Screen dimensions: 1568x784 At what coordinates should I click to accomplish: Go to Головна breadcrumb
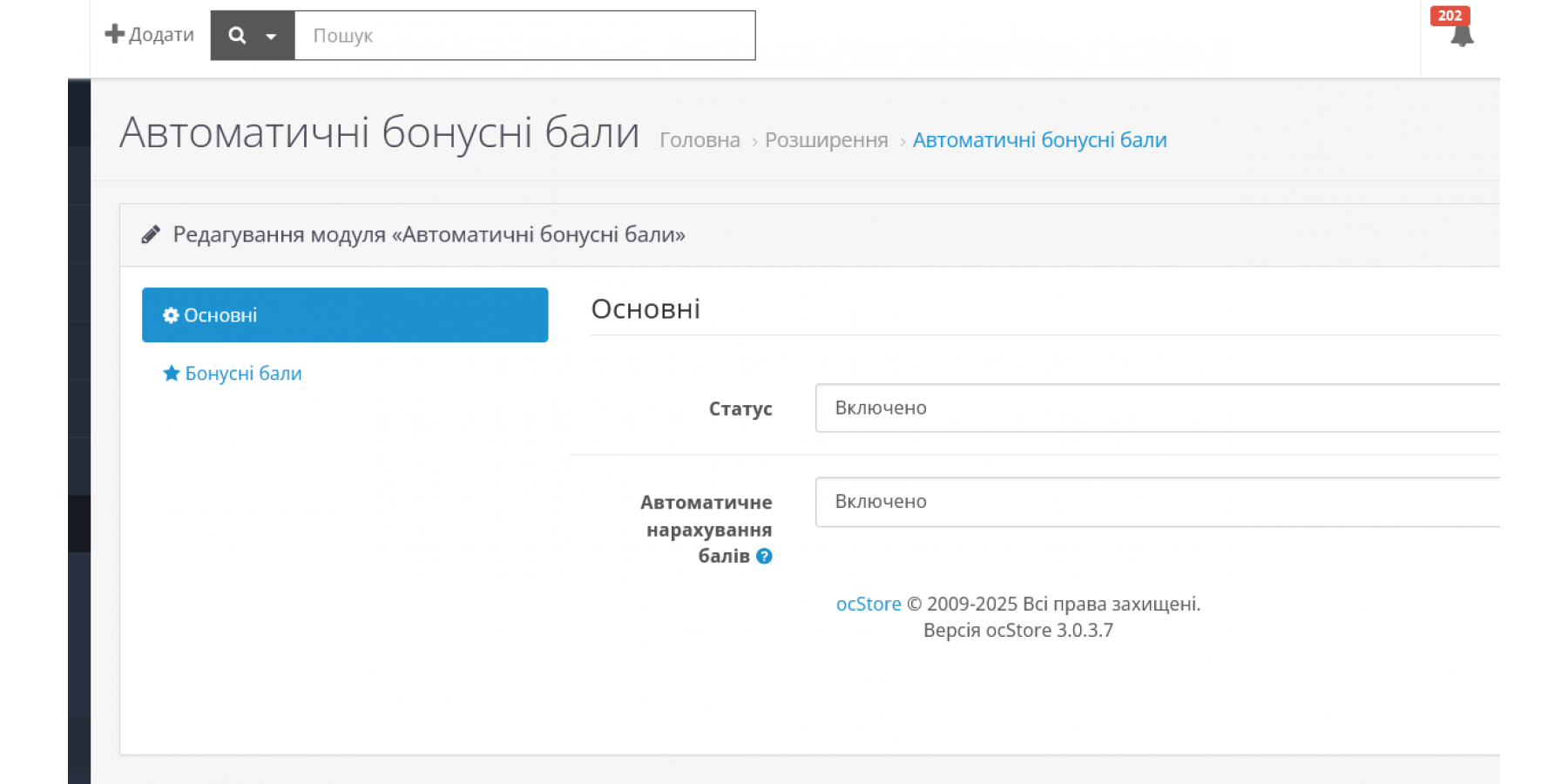pyautogui.click(x=700, y=140)
